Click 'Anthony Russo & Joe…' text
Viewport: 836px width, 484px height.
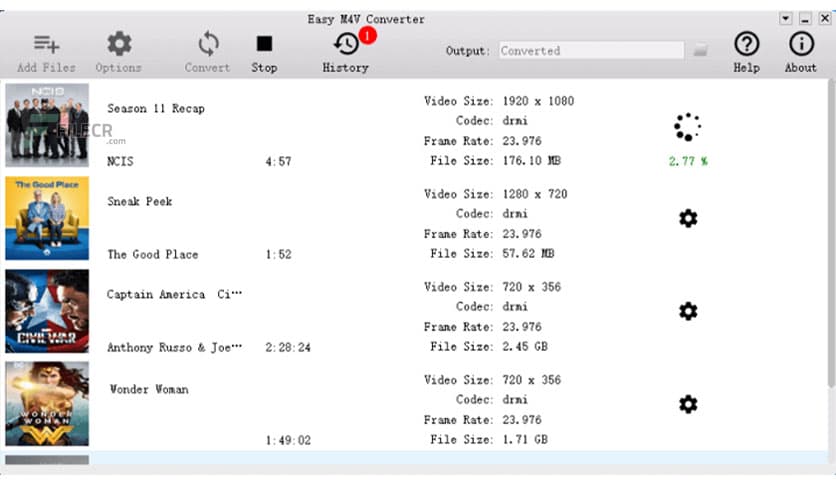coord(174,348)
